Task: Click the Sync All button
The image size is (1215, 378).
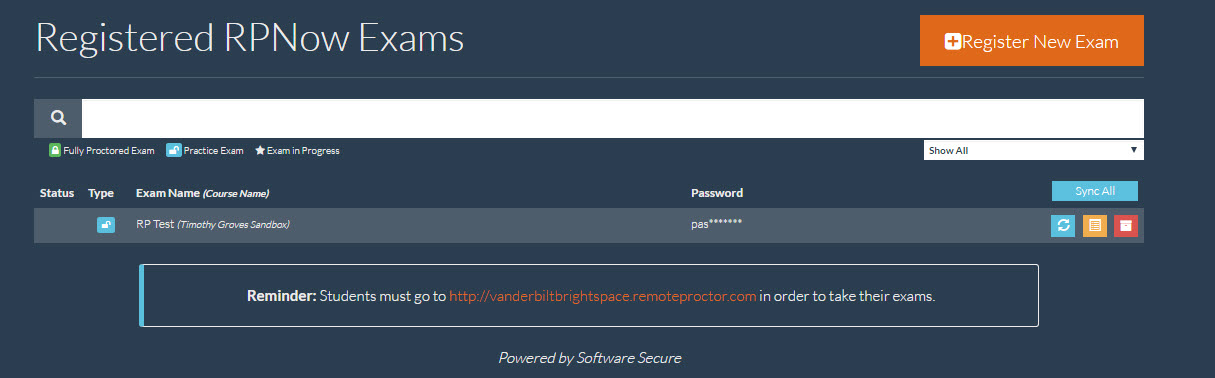Action: 1095,191
